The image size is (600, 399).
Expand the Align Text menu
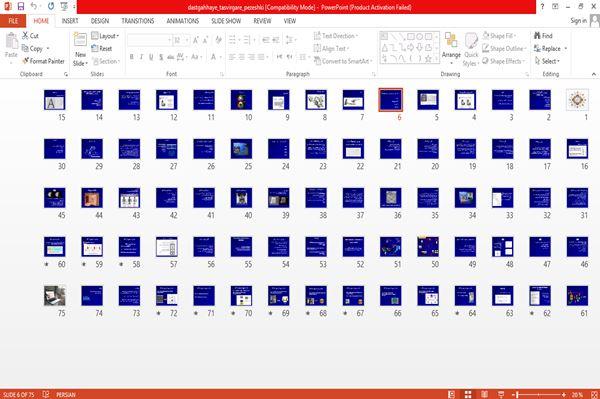[331, 48]
